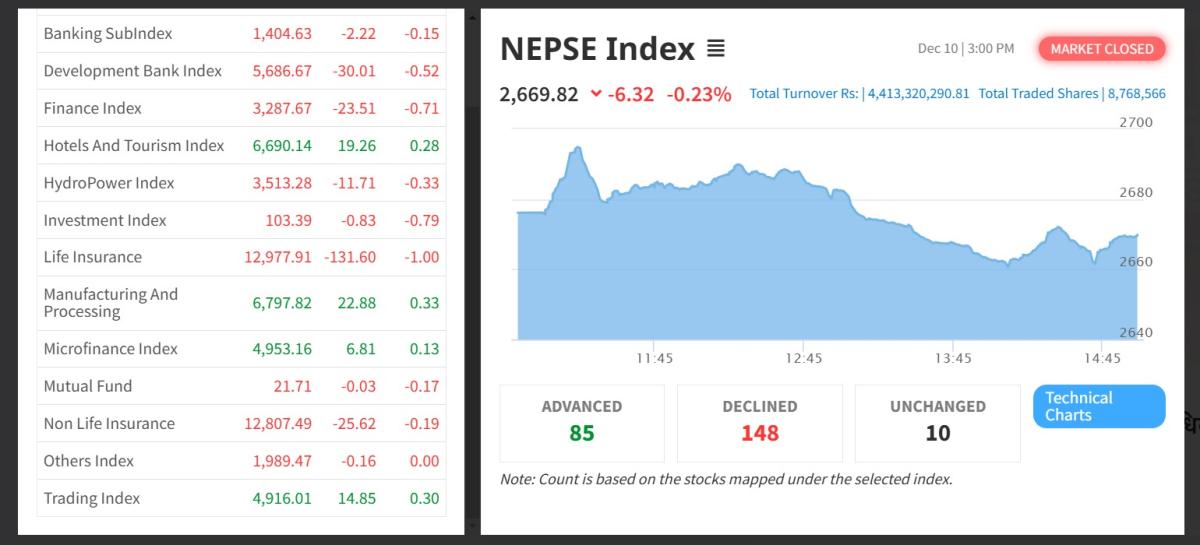
Task: Click the DECLINED 148 stocks card
Action: [x=760, y=421]
